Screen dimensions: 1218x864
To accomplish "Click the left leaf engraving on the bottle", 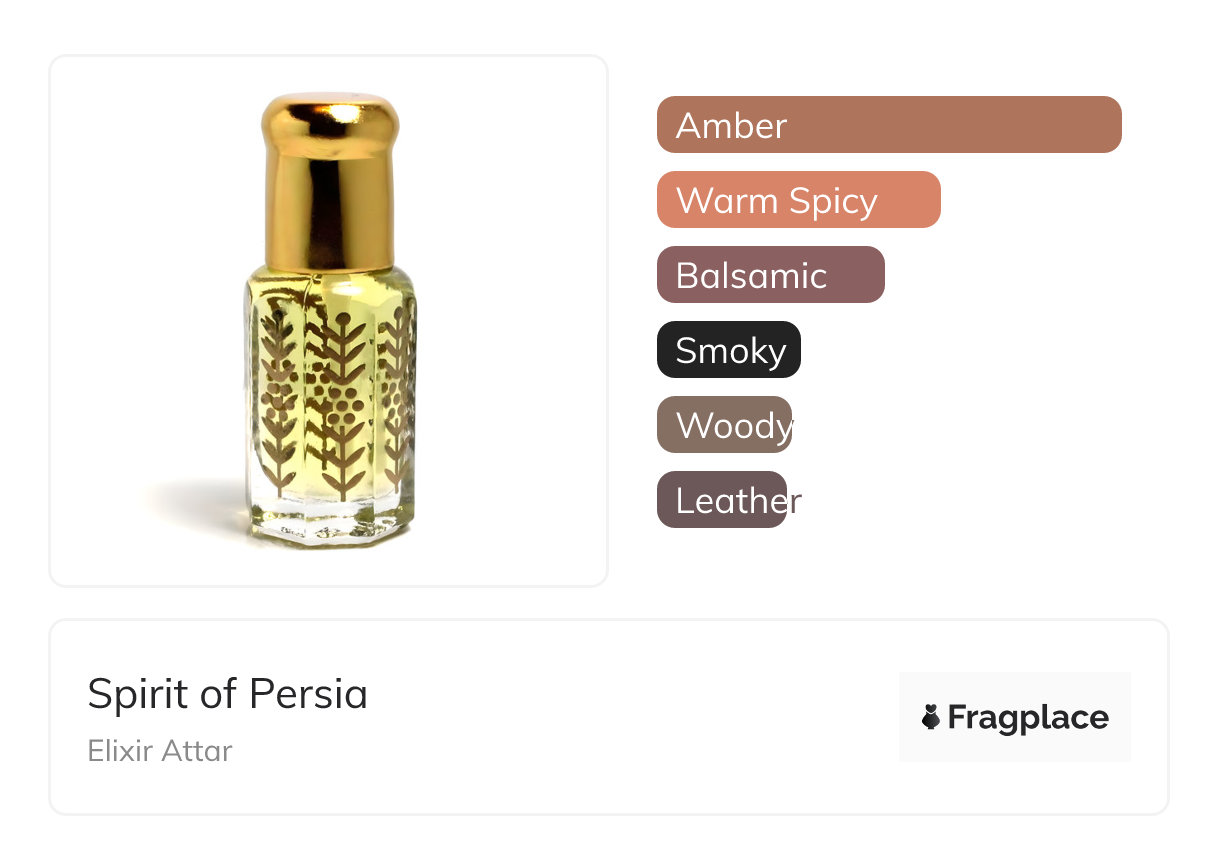I will coord(278,400).
